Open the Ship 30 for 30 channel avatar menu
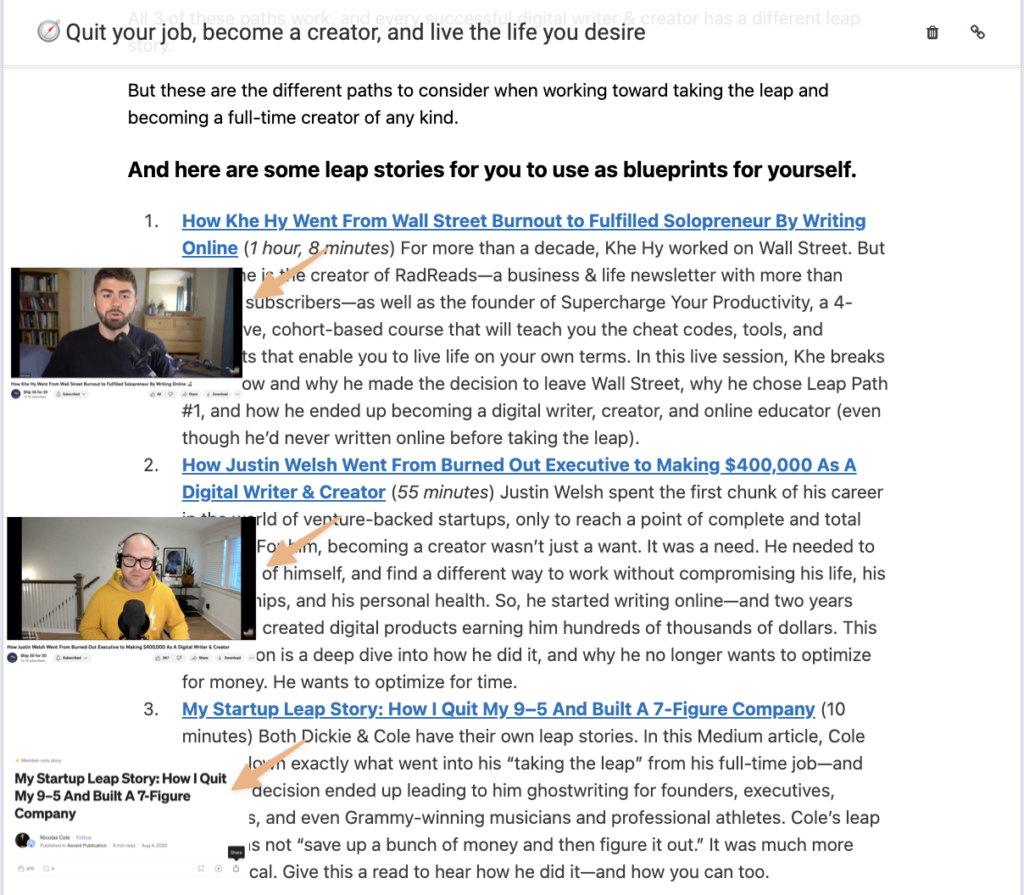The height and width of the screenshot is (895, 1024). [15, 393]
